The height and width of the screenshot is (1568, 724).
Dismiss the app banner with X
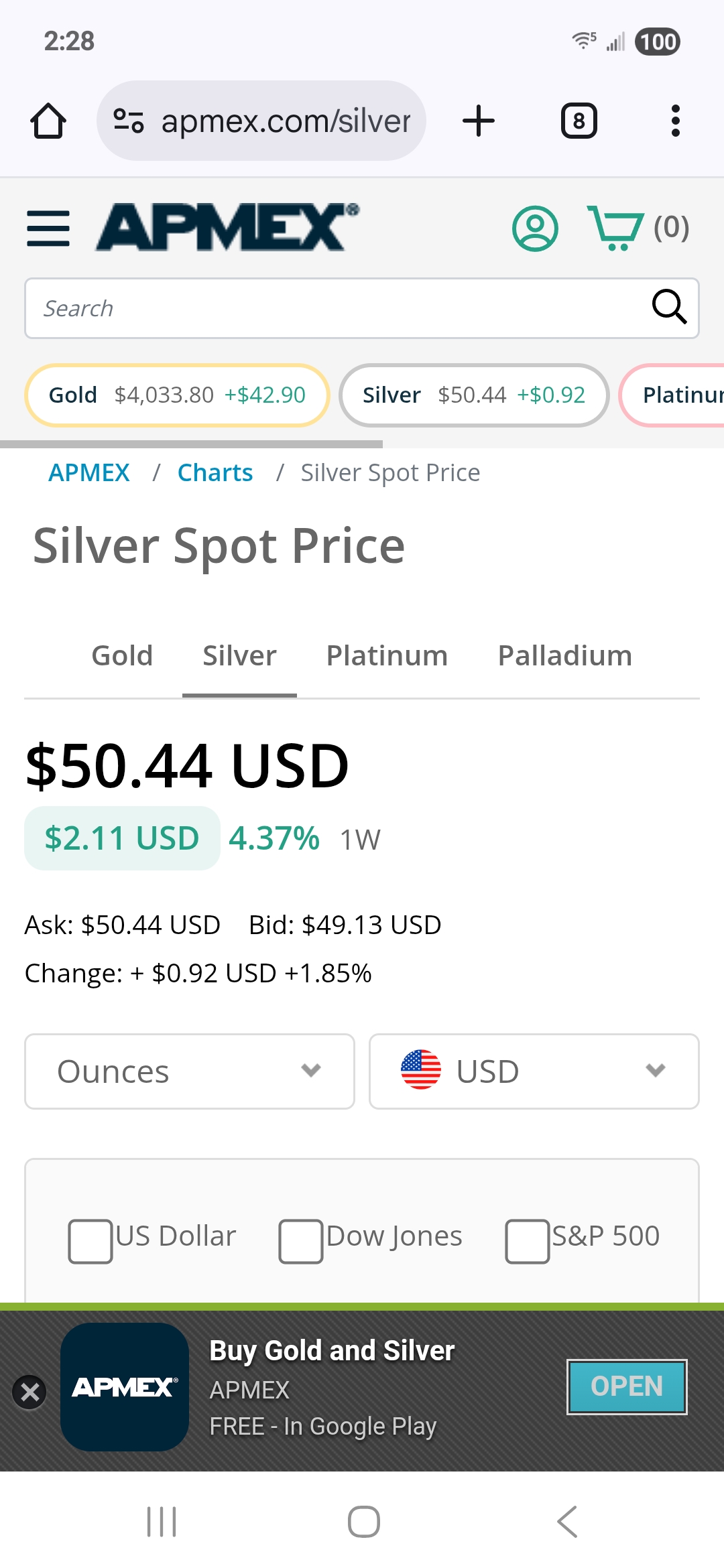(30, 1392)
